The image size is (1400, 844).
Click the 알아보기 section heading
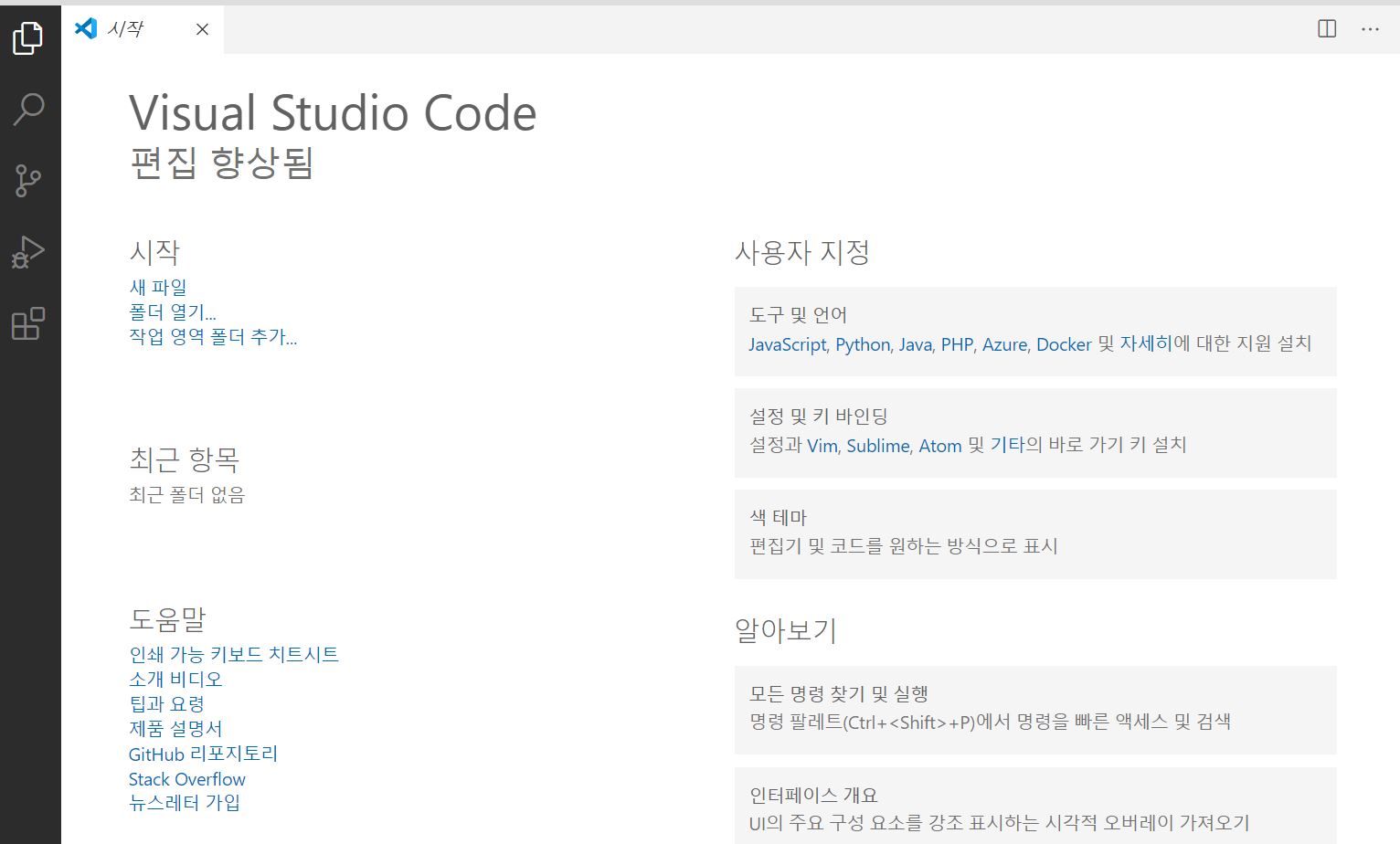[786, 630]
